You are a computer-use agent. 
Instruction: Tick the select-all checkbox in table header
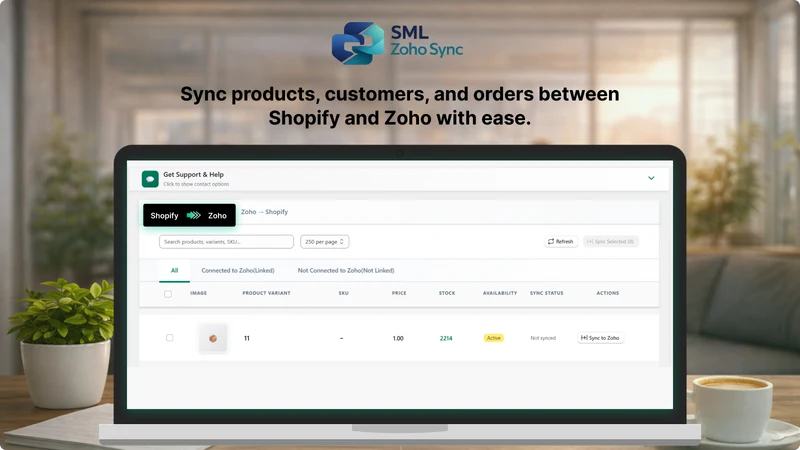point(168,294)
